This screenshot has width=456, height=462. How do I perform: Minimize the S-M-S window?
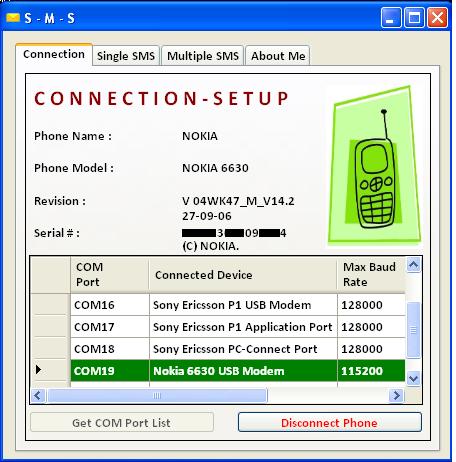click(391, 18)
